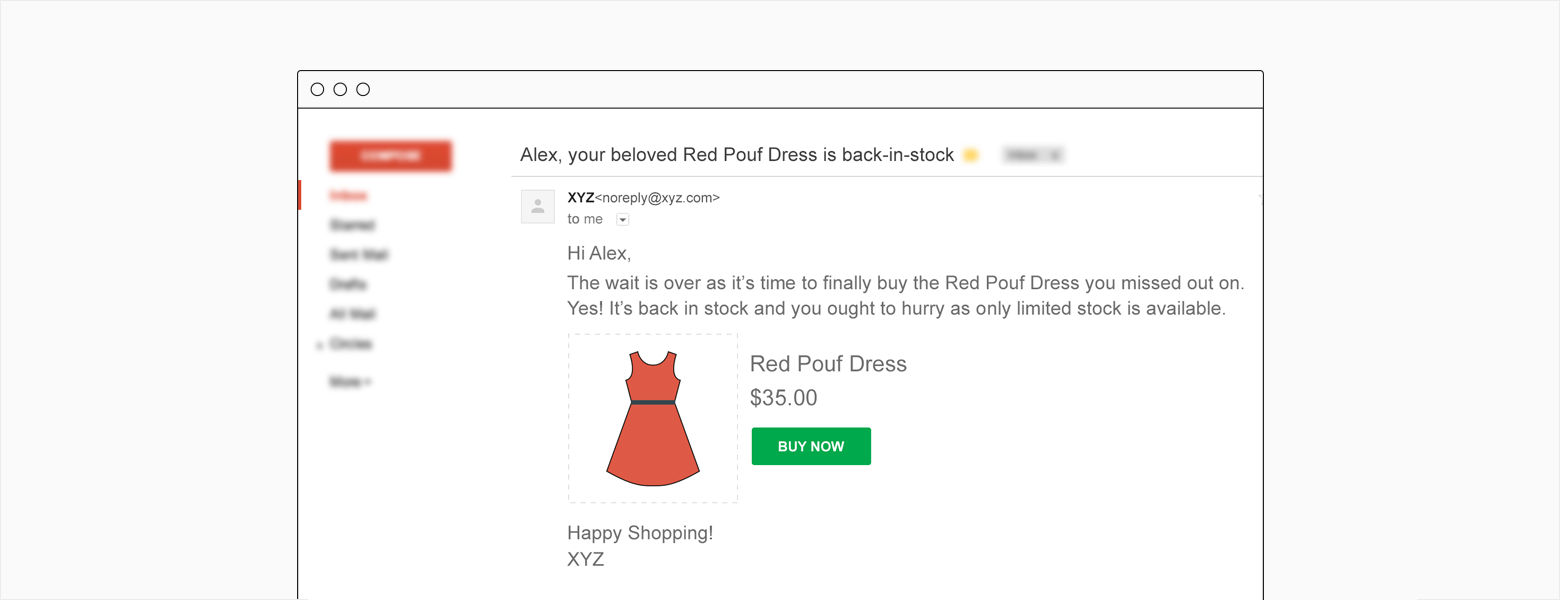The image size is (1560, 600).
Task: Click the sender's profile avatar icon
Action: tap(537, 206)
